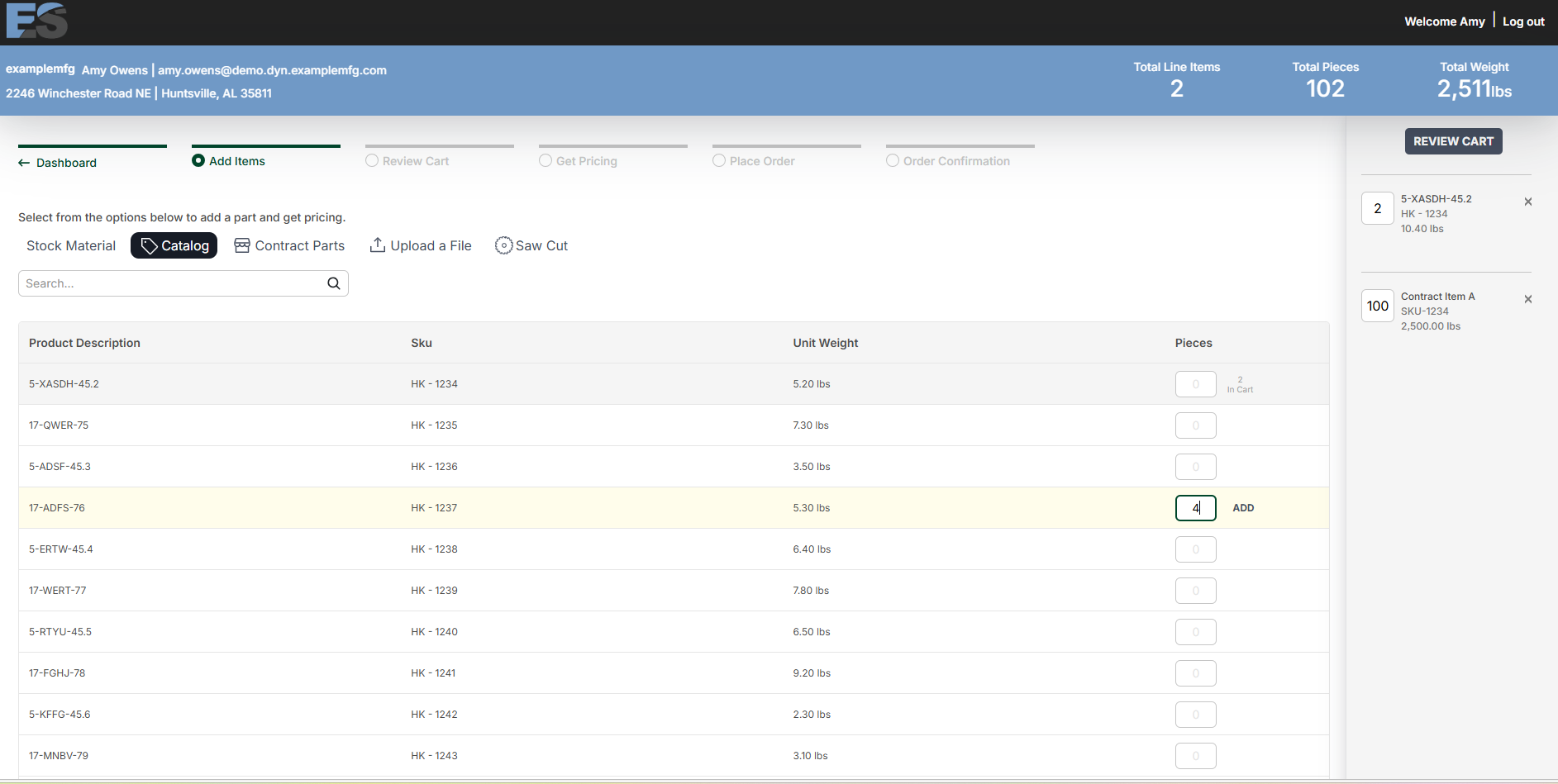Click pieces field for 17-QWER-75

pyautogui.click(x=1196, y=425)
